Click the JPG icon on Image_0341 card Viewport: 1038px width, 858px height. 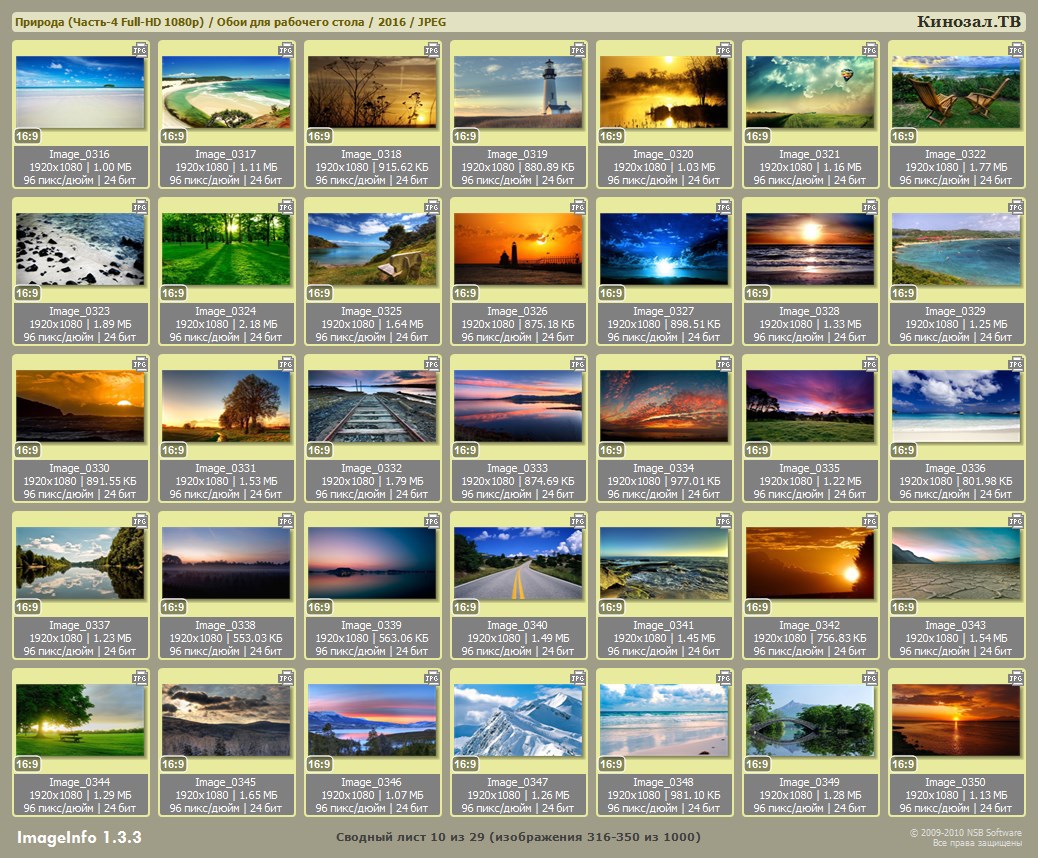click(x=724, y=521)
